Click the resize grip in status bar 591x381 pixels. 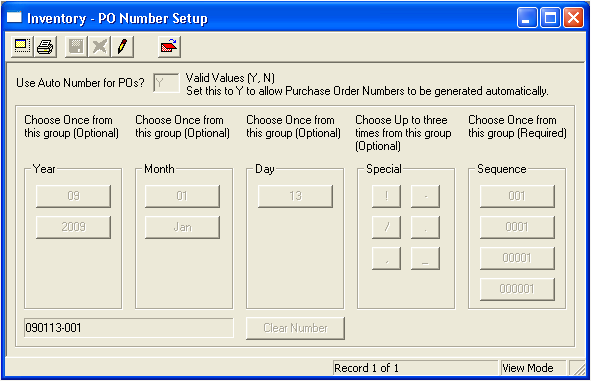coord(579,368)
